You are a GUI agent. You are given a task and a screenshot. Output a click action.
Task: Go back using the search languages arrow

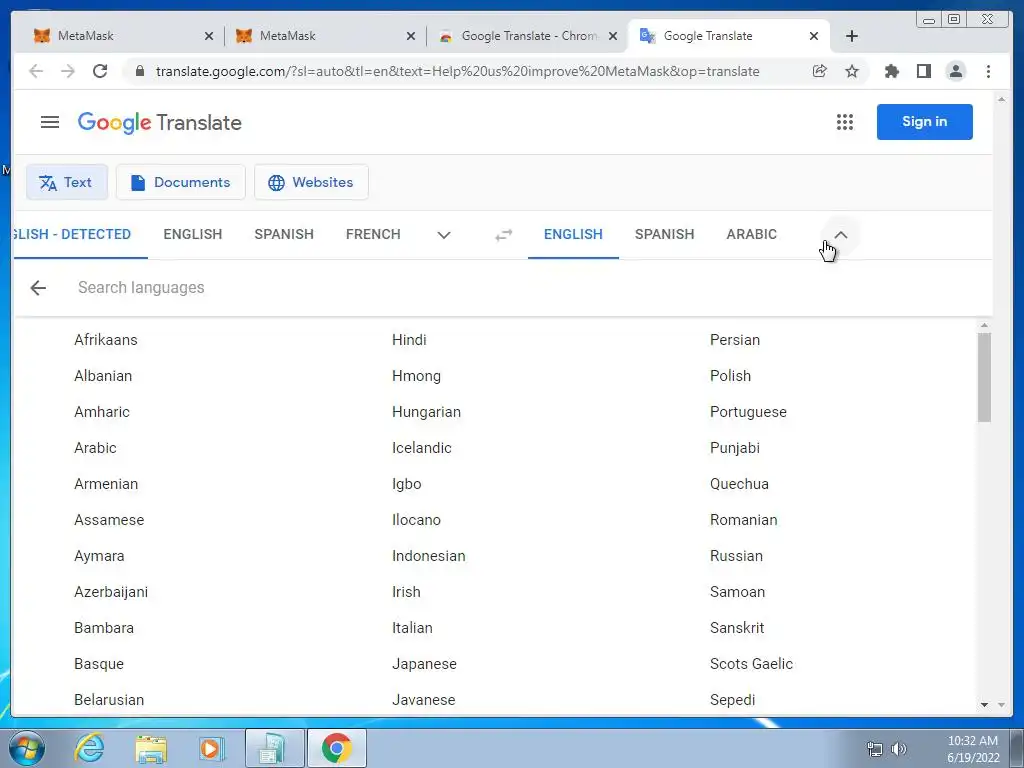pos(38,287)
